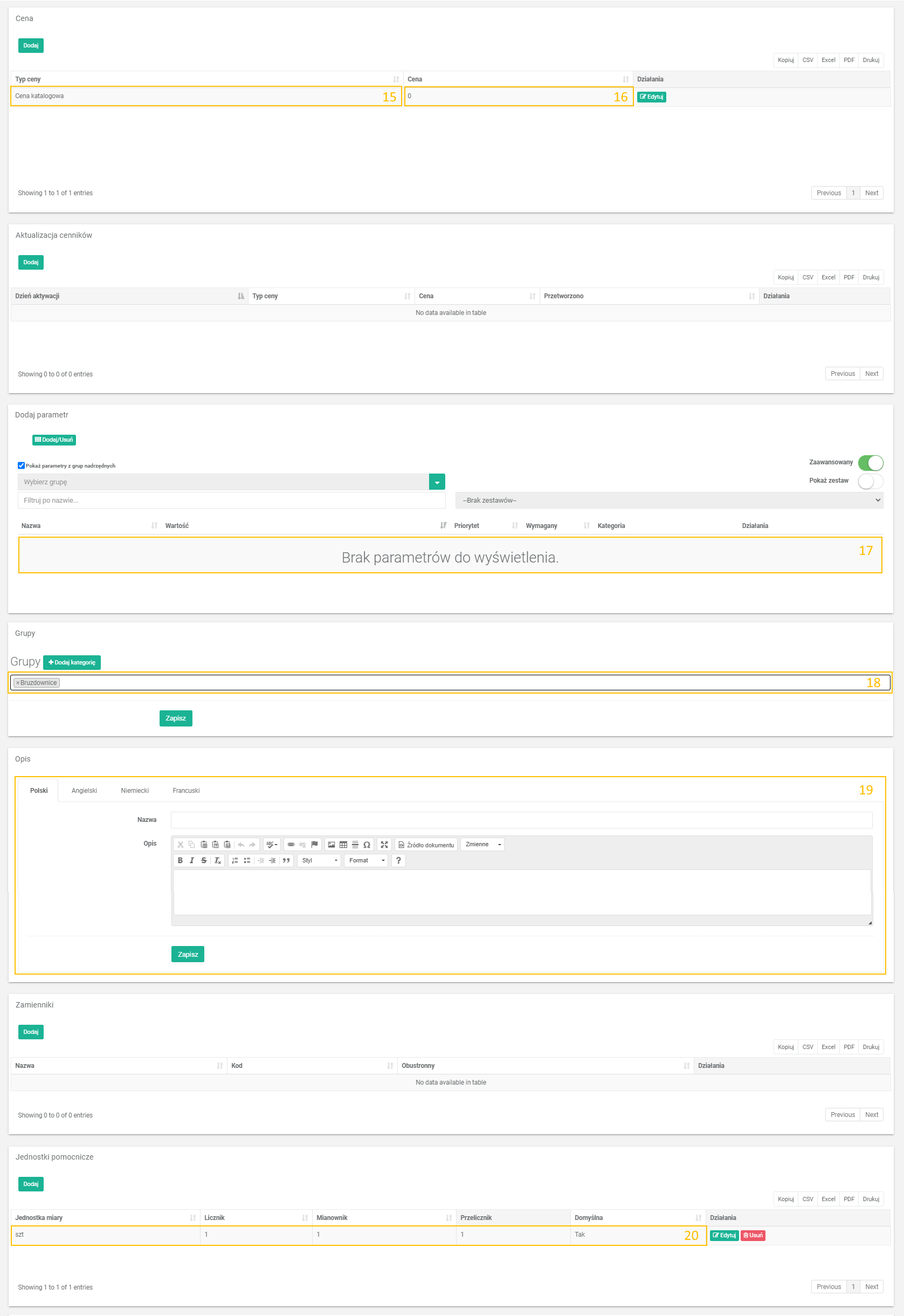904x1316 pixels.
Task: Expand the Brak zestawów select box
Action: 668,500
